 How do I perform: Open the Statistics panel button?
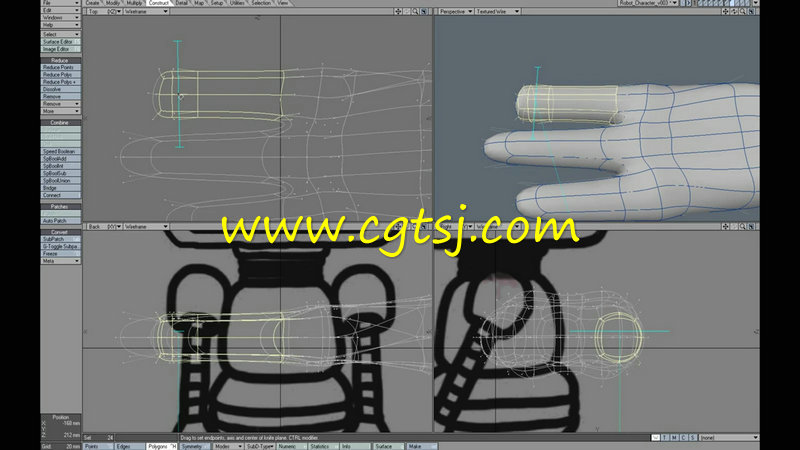click(324, 446)
